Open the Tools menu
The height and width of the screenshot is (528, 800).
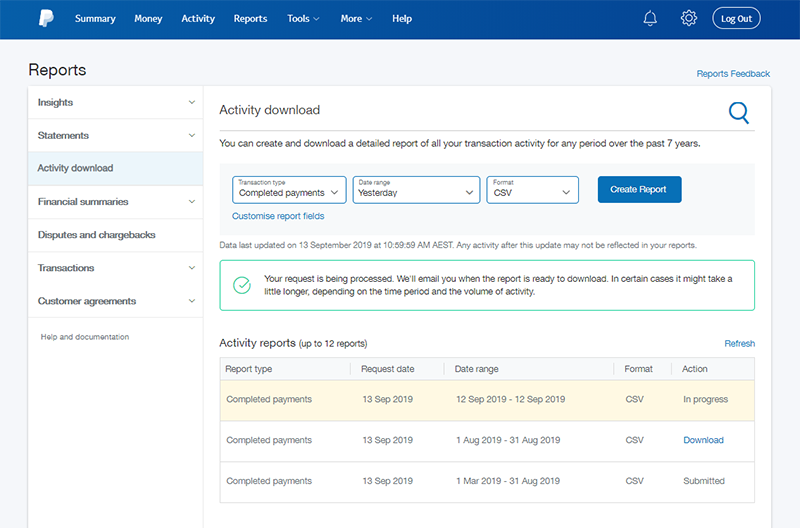click(303, 18)
